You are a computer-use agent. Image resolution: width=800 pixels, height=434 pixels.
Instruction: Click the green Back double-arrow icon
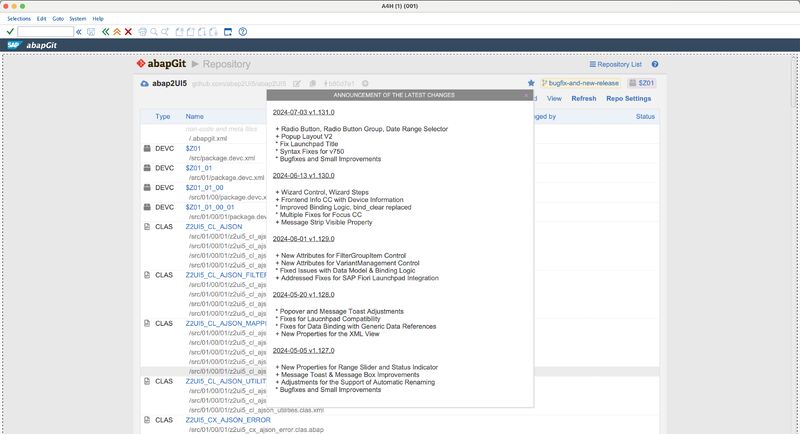pos(105,32)
